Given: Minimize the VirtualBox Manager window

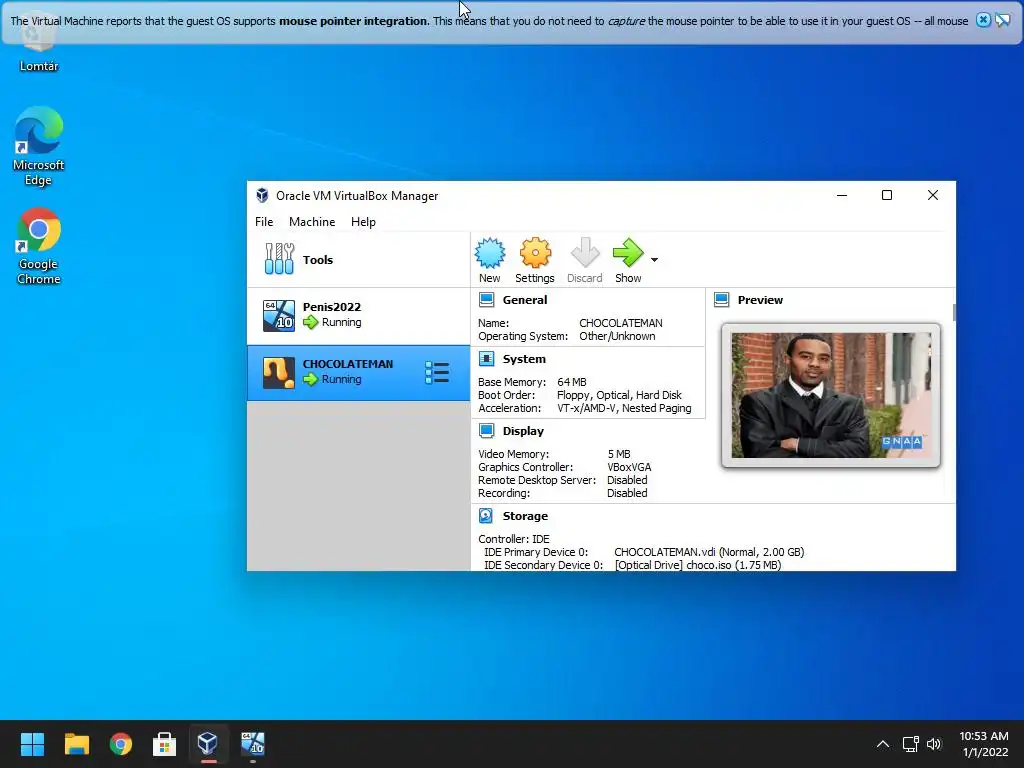Looking at the screenshot, I should click(x=842, y=195).
